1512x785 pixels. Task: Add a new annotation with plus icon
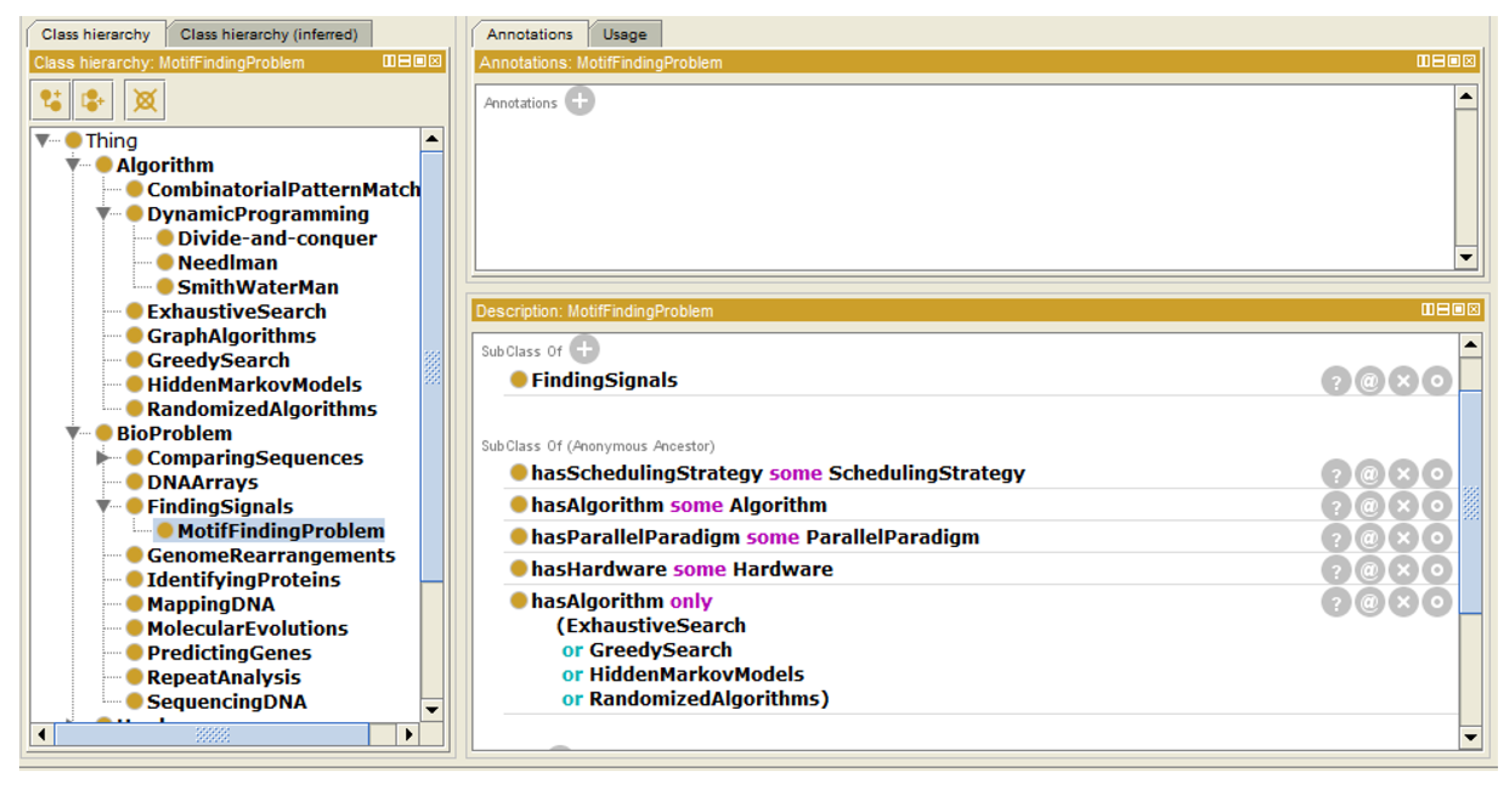coord(579,101)
